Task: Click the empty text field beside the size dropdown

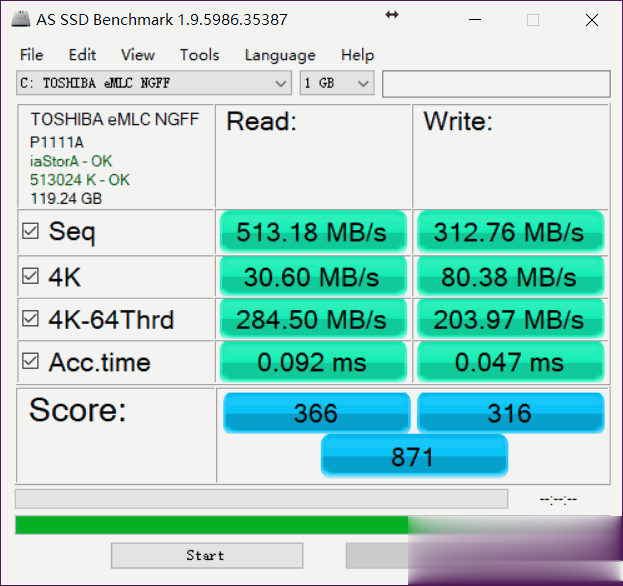Action: point(496,84)
